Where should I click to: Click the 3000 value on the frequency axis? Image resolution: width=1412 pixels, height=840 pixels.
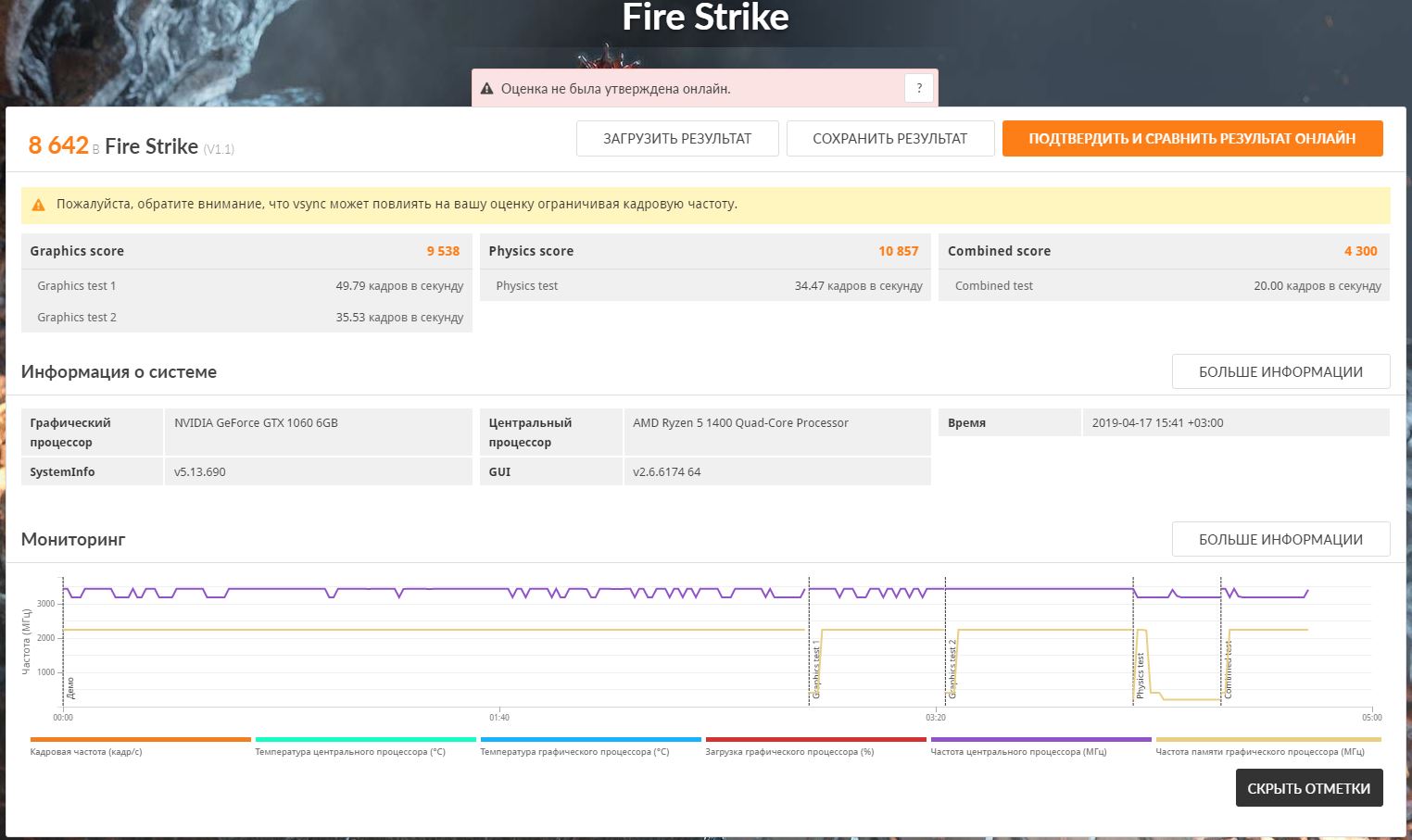click(46, 604)
